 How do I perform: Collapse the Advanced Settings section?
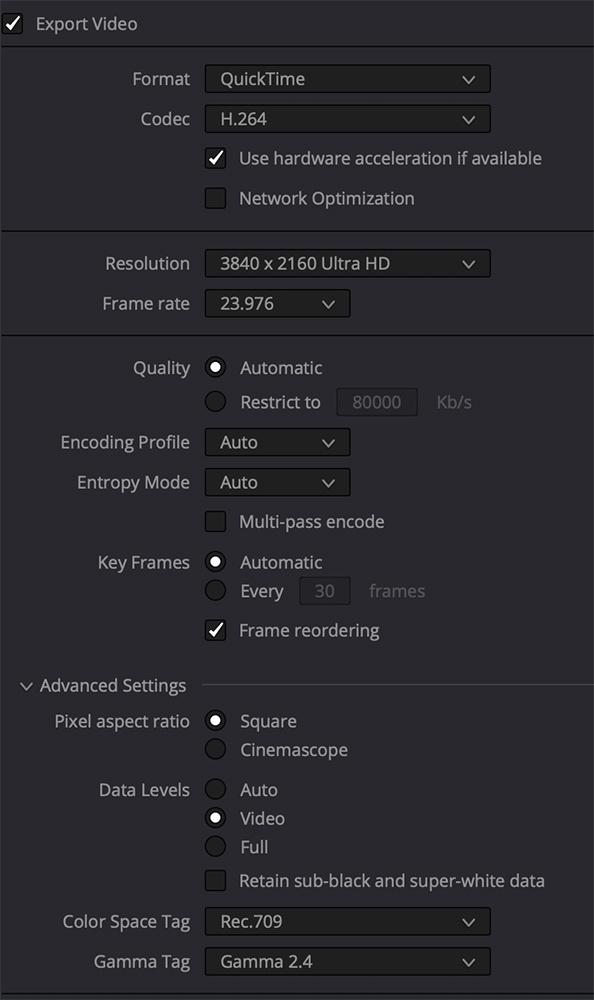point(26,686)
